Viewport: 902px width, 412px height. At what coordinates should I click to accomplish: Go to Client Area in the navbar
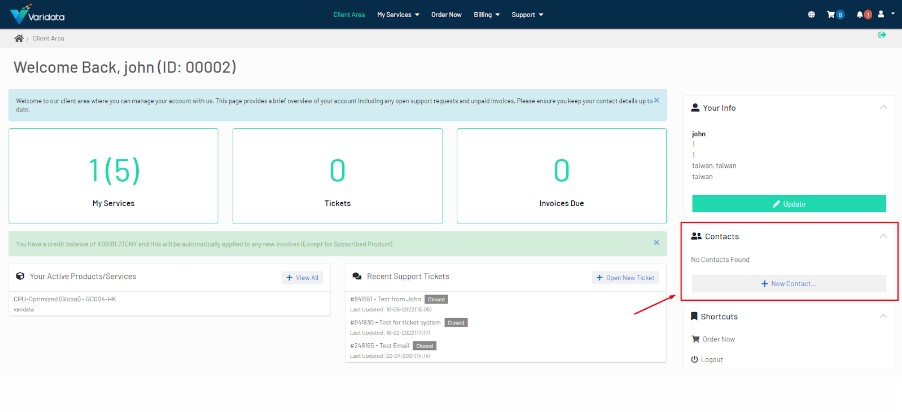point(349,14)
